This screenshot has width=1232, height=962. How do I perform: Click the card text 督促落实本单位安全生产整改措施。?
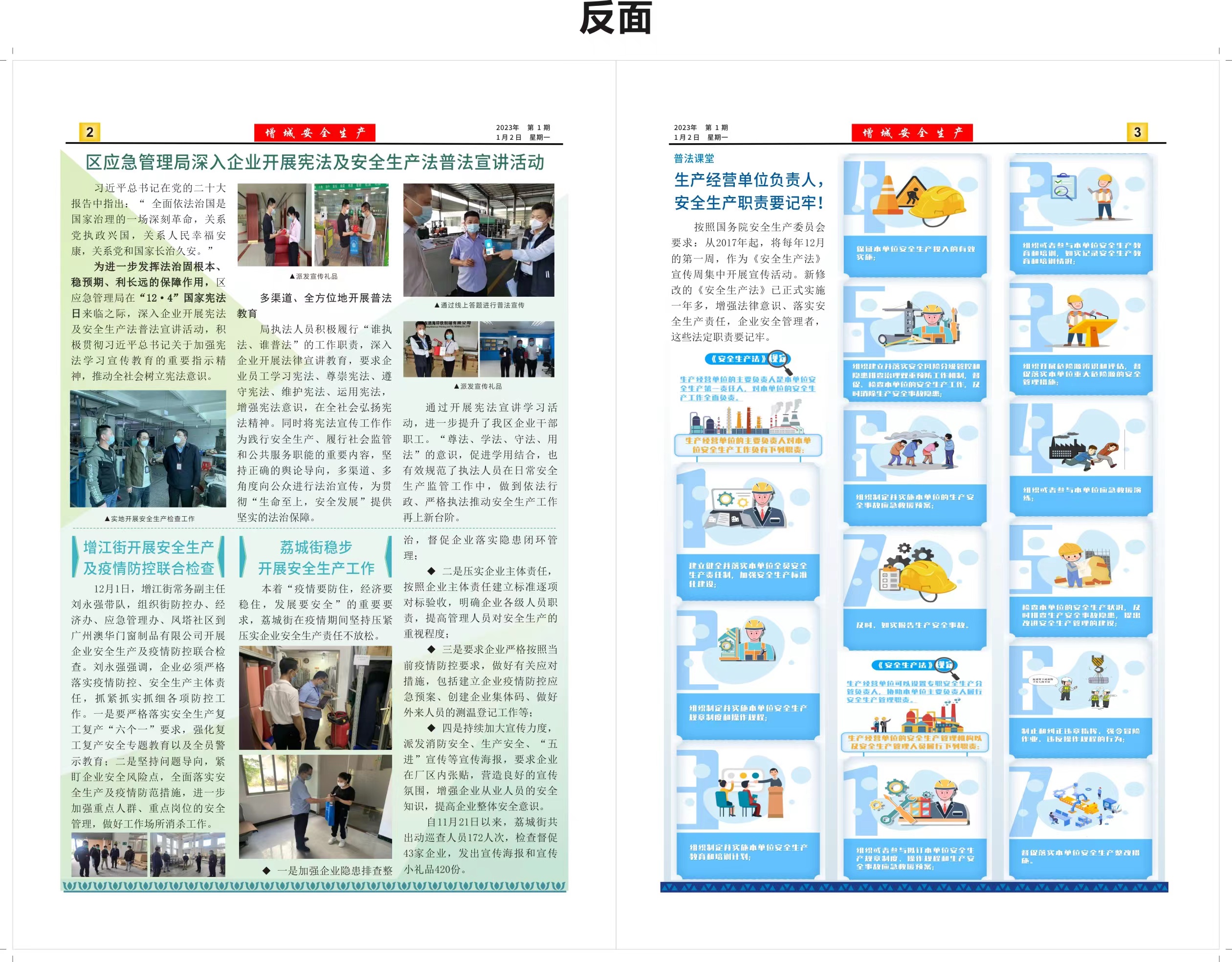pyautogui.click(x=1081, y=856)
